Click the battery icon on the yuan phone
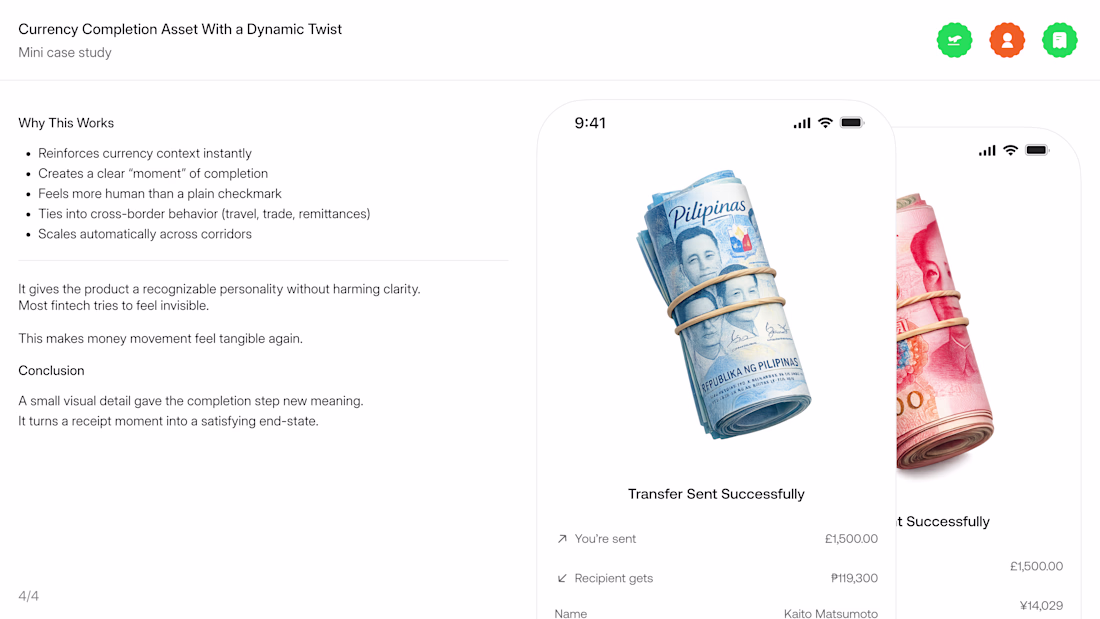This screenshot has width=1100, height=619. pyautogui.click(x=1037, y=150)
